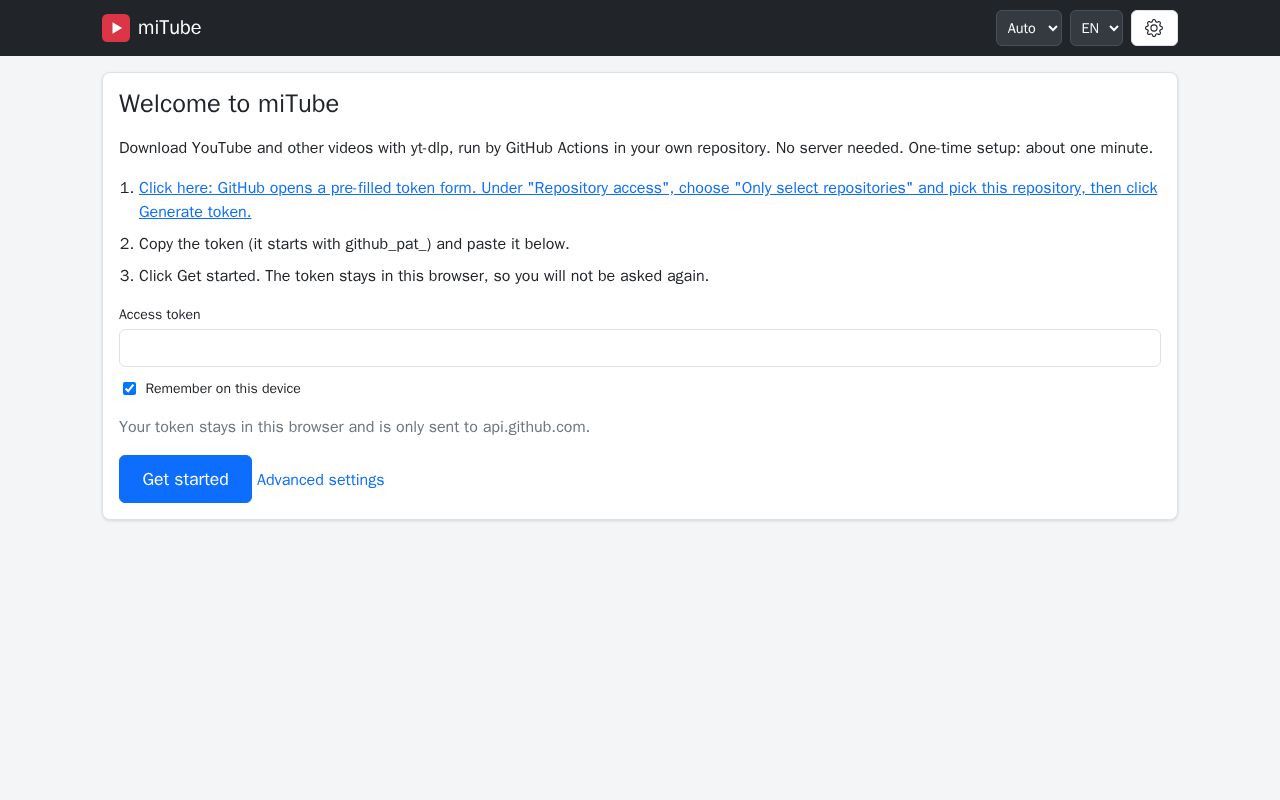Open the Advanced settings link

[x=320, y=480]
